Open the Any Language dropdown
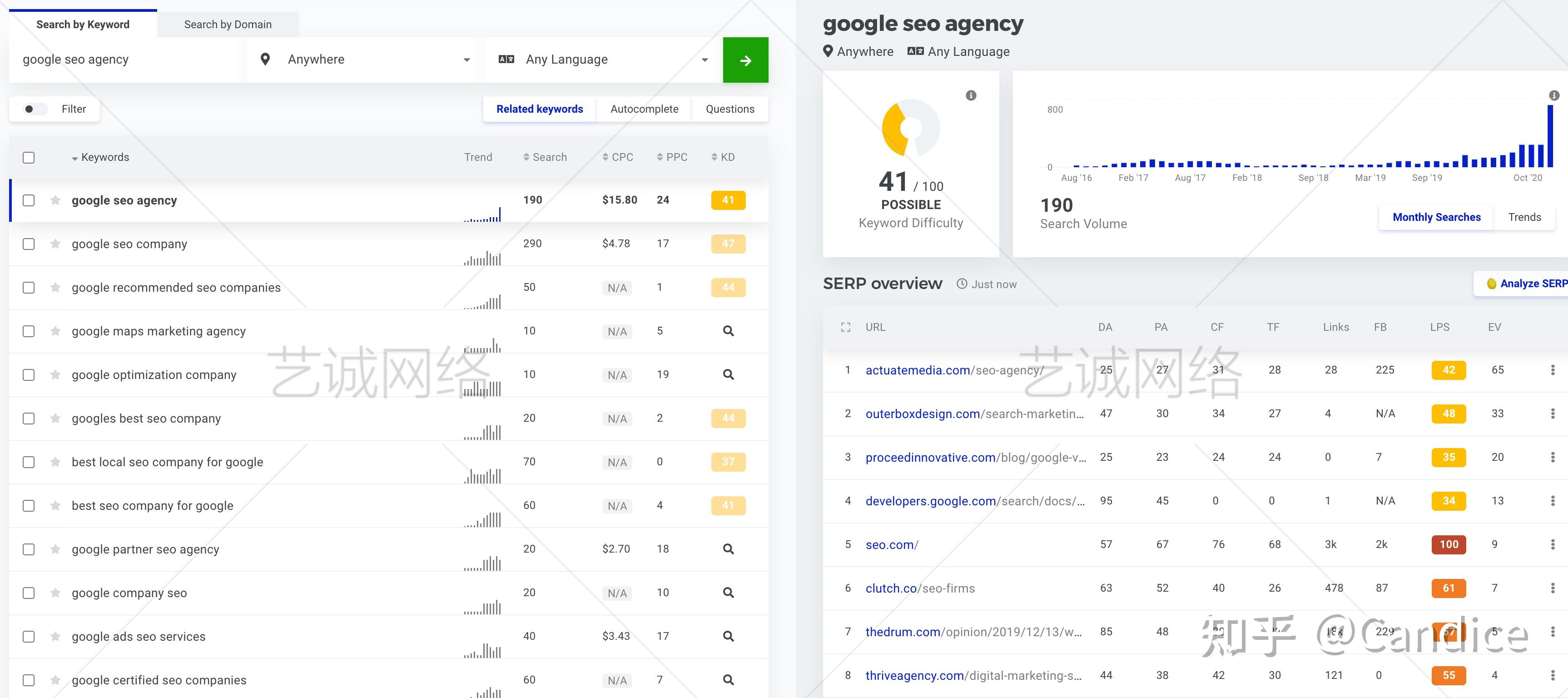1568x698 pixels. (603, 60)
